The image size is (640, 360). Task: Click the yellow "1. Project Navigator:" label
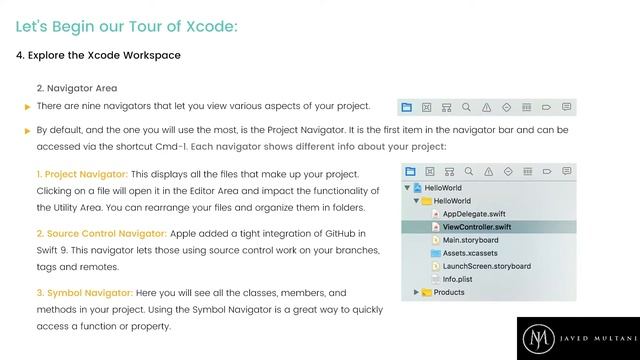click(x=82, y=174)
